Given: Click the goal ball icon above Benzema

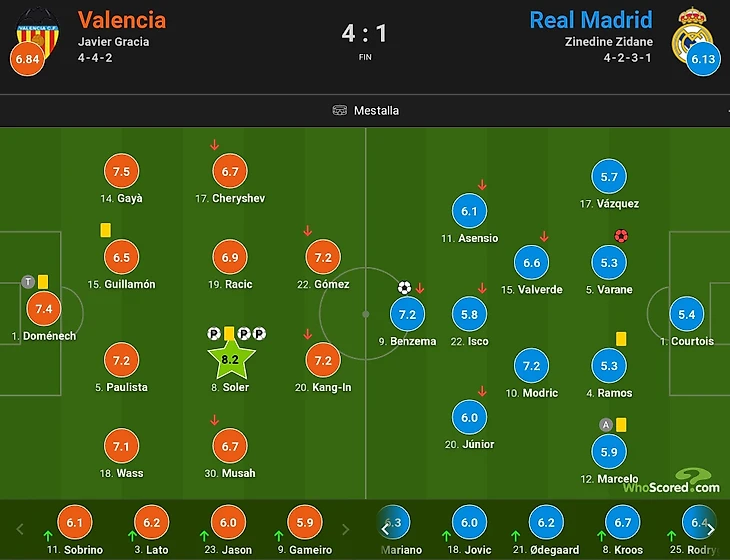Looking at the screenshot, I should pyautogui.click(x=404, y=287).
